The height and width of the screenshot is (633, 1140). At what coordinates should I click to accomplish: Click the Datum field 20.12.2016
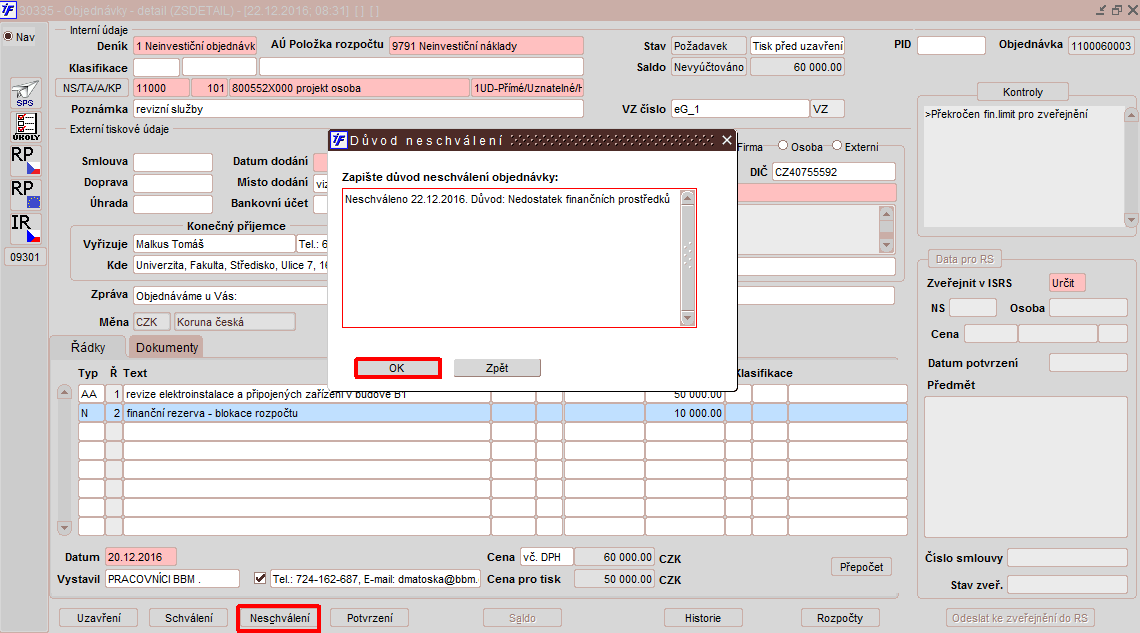[x=140, y=557]
